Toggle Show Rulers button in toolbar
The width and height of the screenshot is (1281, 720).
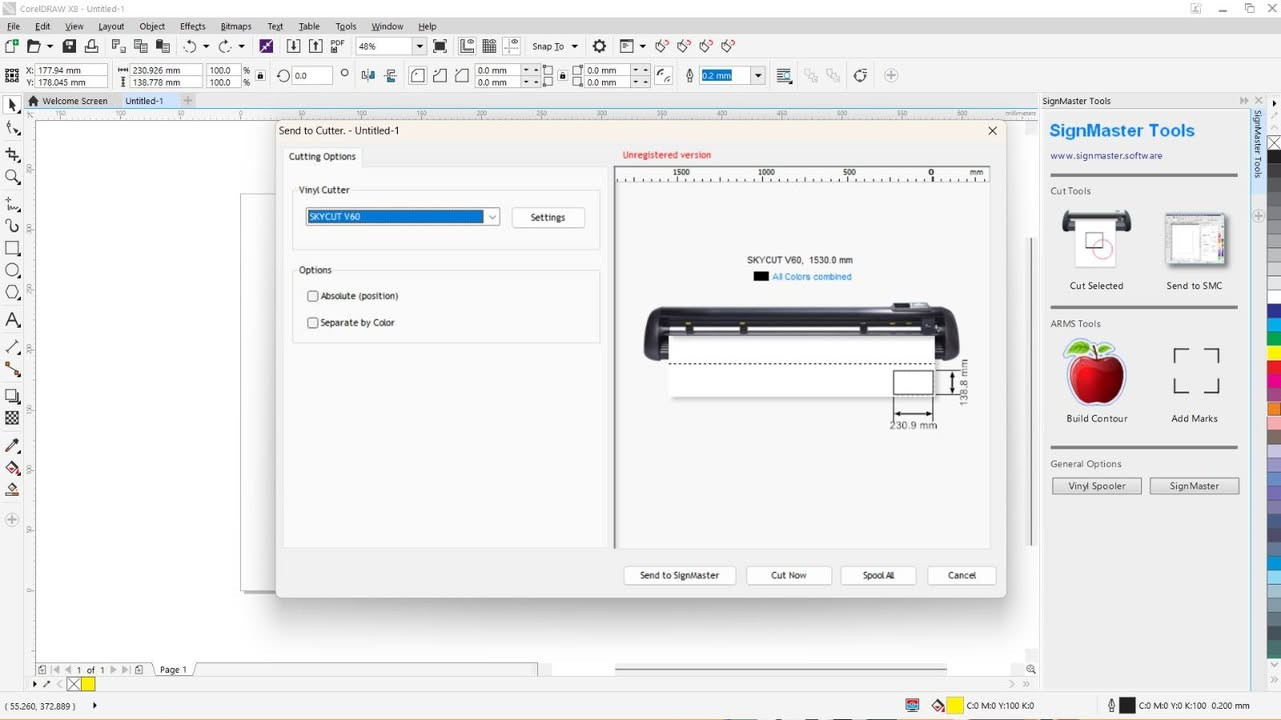(x=467, y=46)
